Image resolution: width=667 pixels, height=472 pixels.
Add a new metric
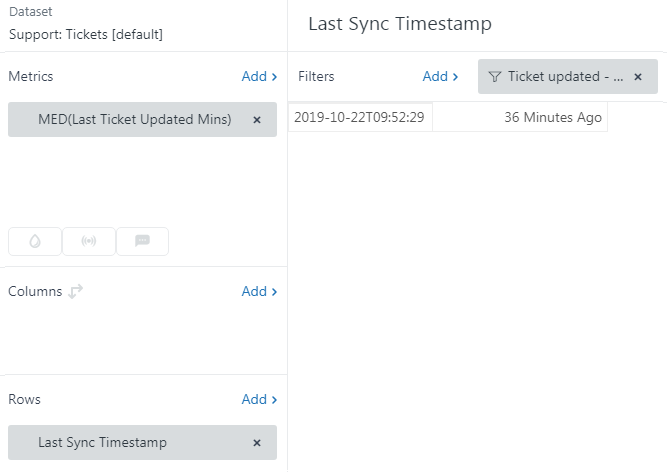click(x=259, y=76)
